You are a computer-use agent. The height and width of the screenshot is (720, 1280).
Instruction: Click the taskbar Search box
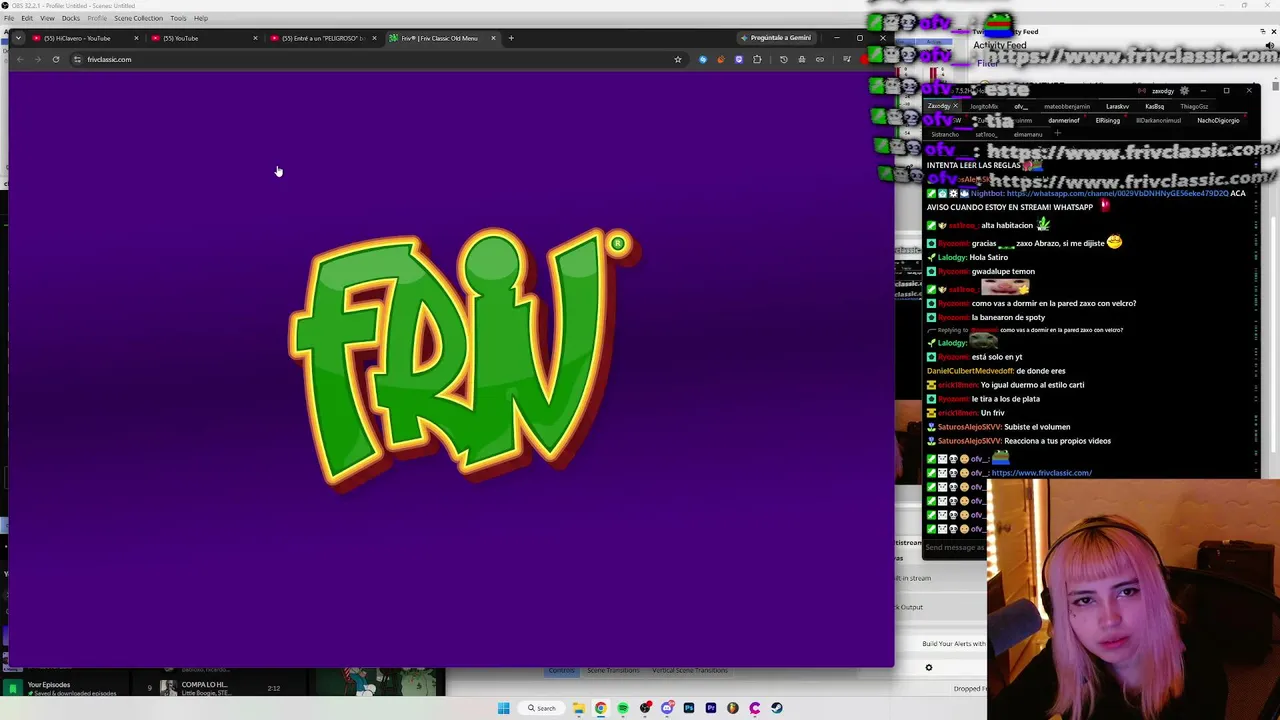[542, 708]
